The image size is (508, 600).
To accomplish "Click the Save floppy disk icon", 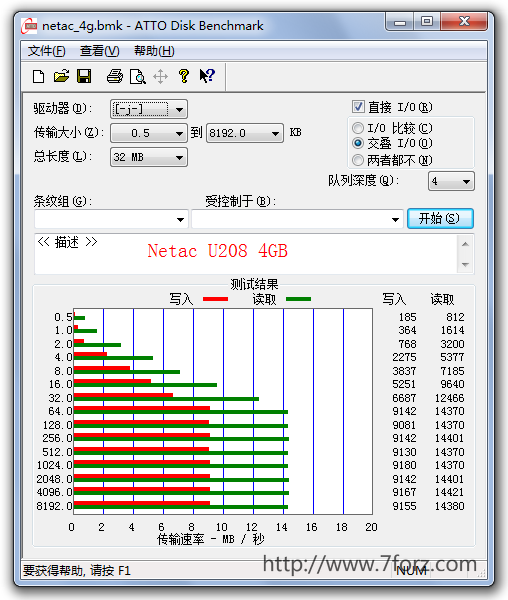I will tap(84, 76).
